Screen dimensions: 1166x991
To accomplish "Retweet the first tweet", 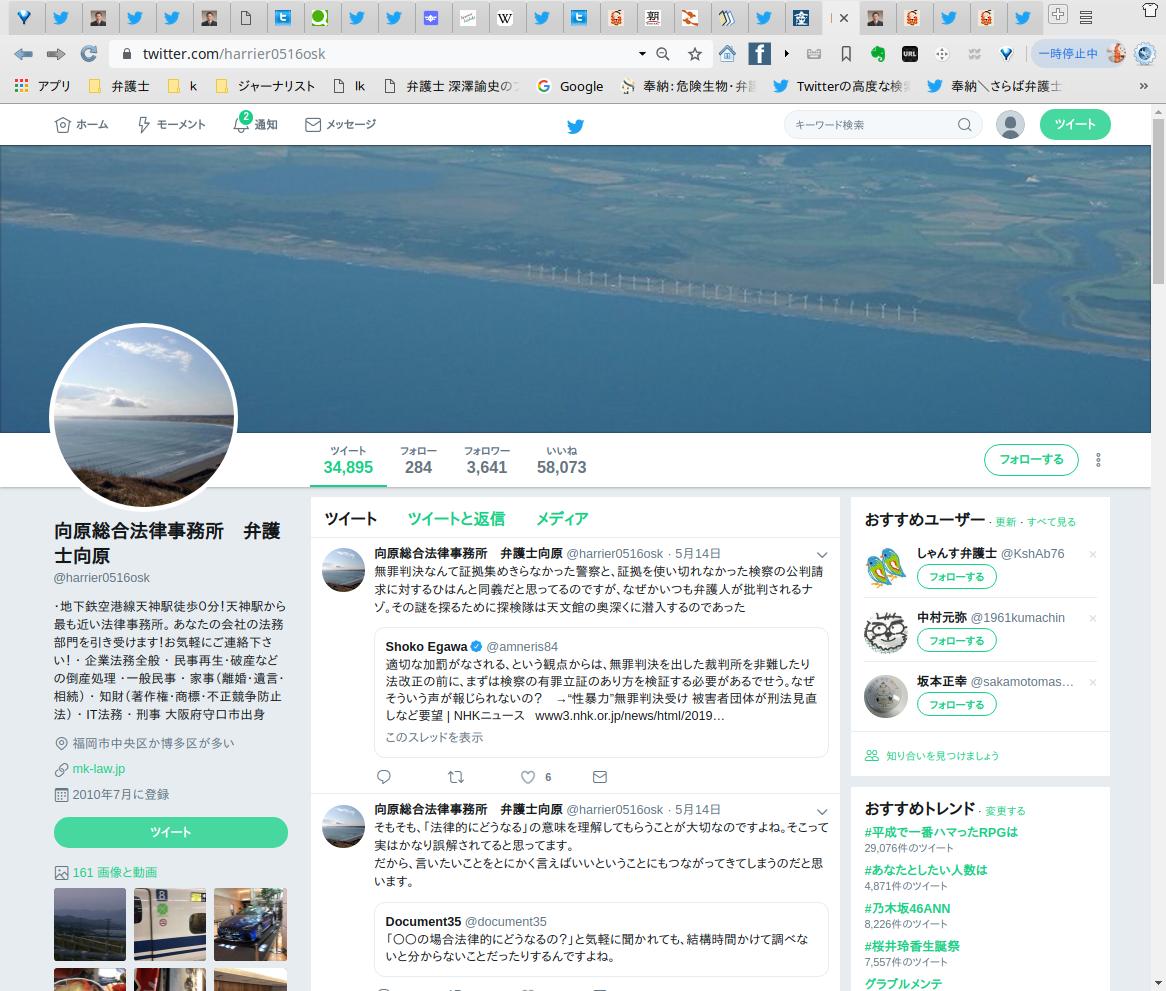I will [456, 777].
